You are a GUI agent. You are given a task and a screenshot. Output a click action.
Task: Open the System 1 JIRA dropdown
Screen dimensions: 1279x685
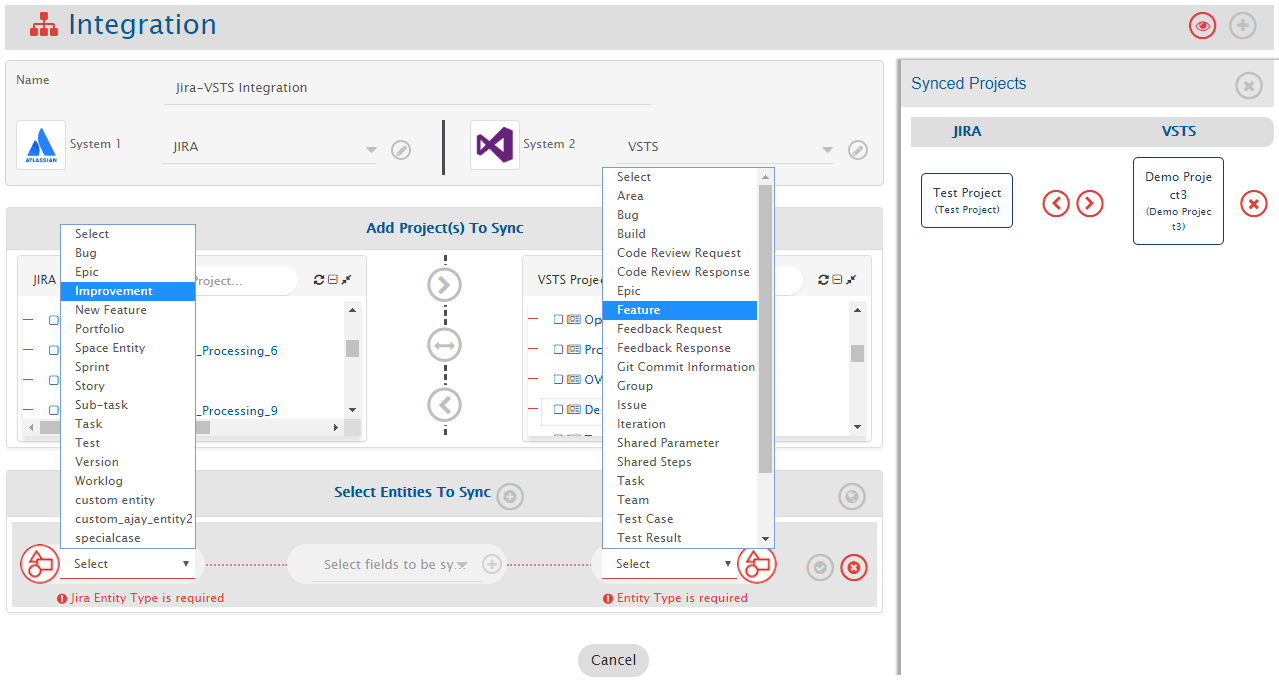point(270,148)
